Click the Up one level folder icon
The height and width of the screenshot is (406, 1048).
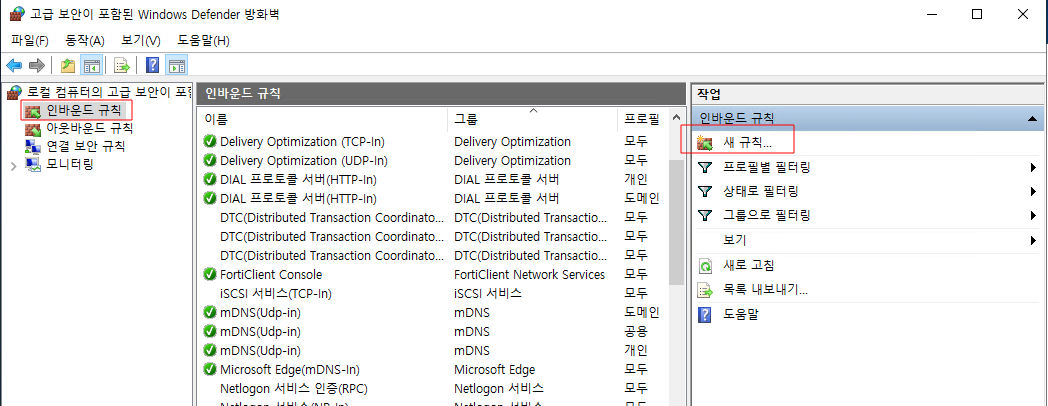click(x=68, y=65)
